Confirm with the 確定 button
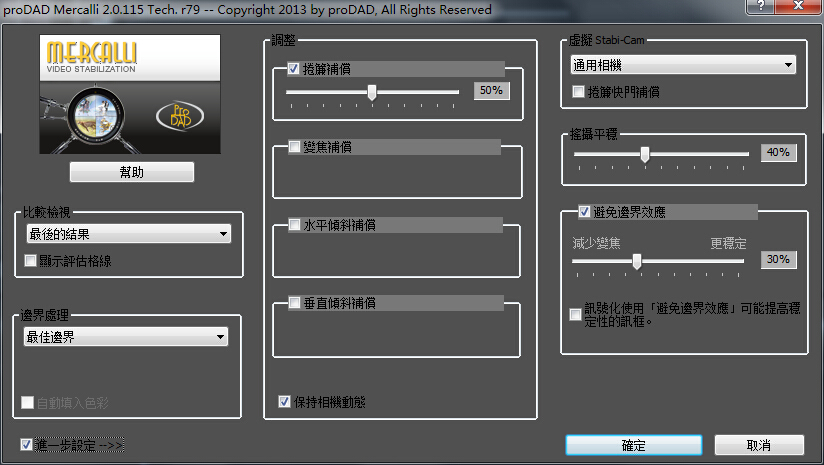 [634, 445]
